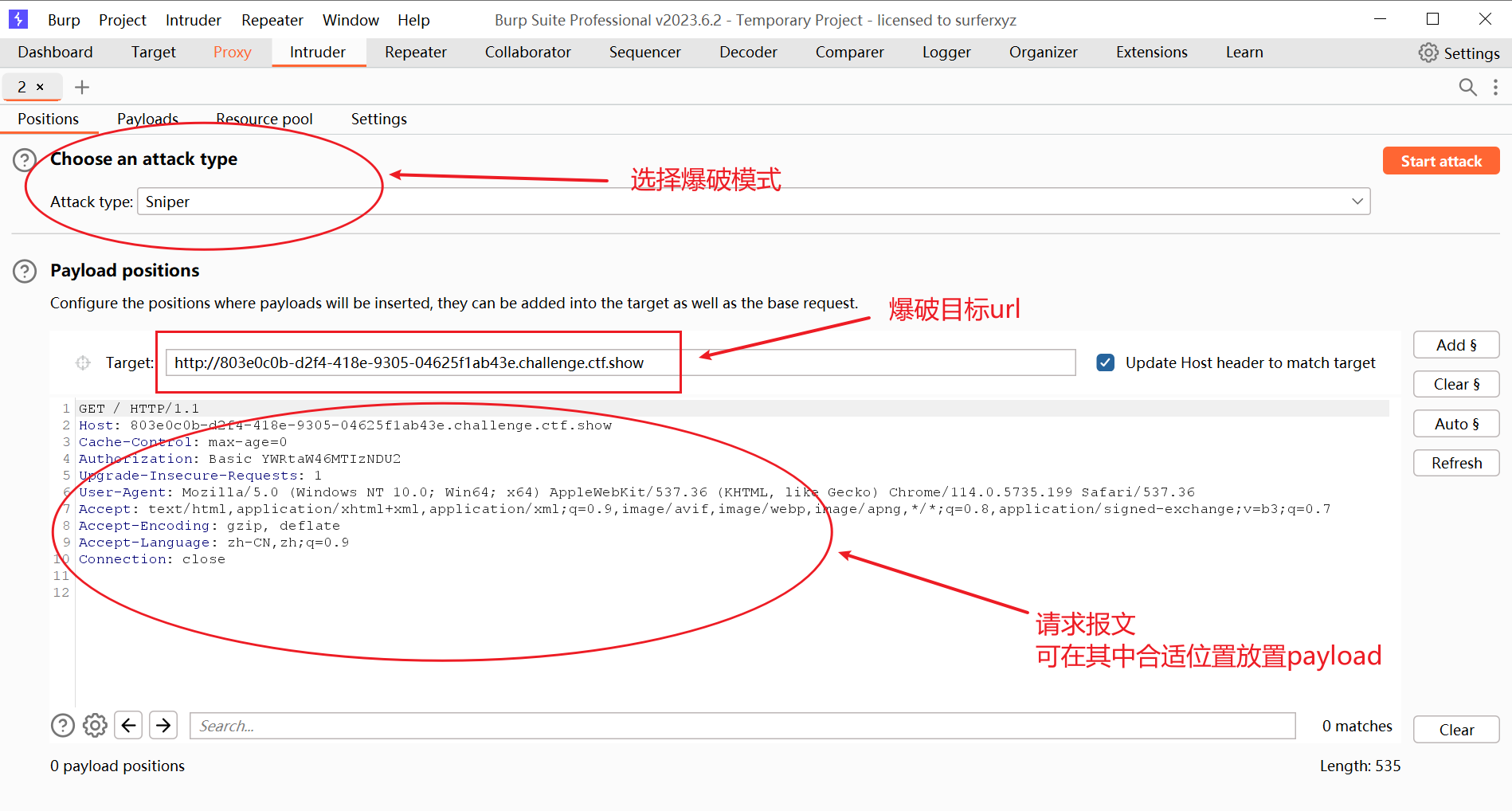Go to next search match arrow
This screenshot has width=1512, height=811.
point(163,725)
